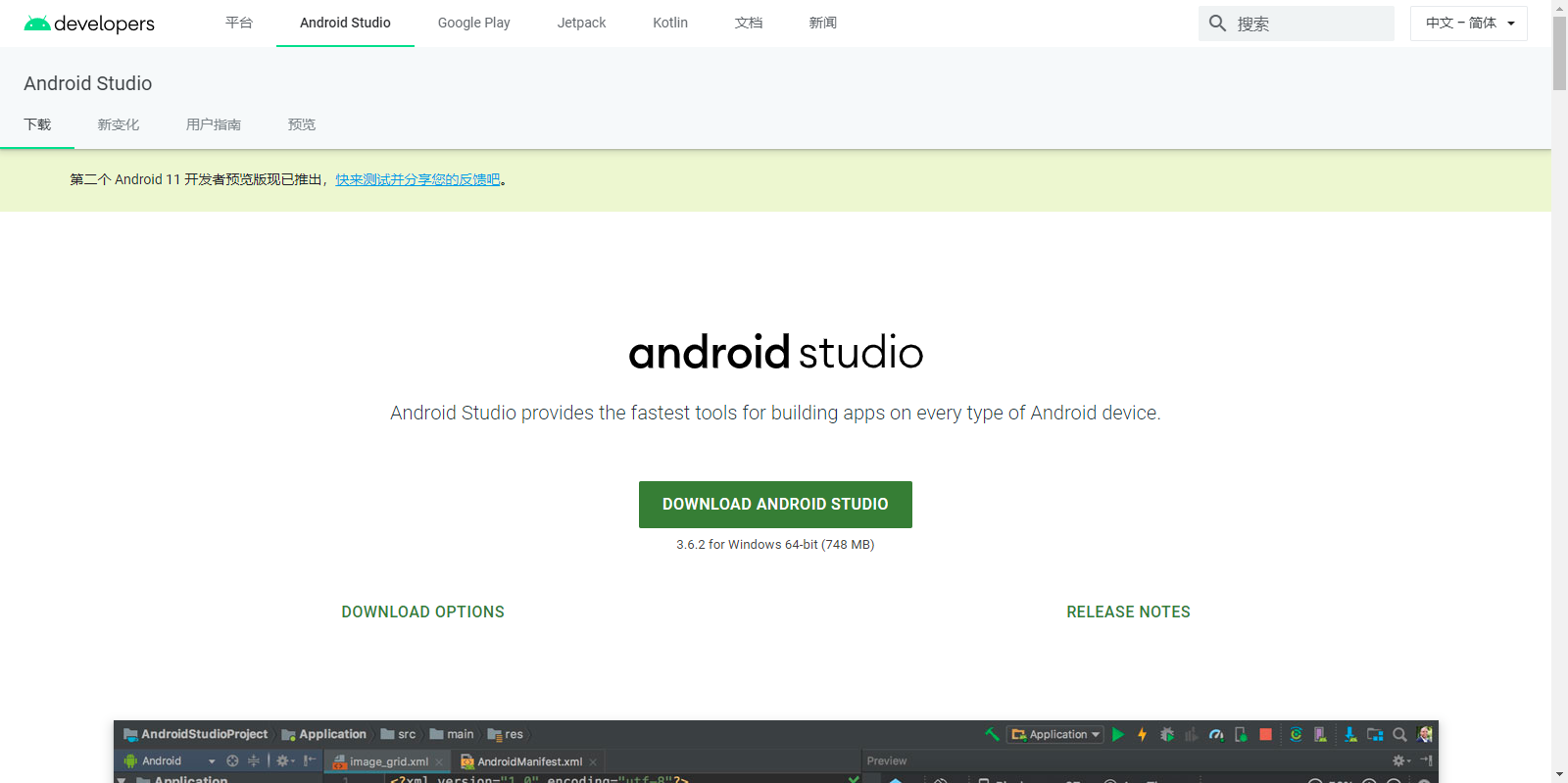This screenshot has height=783, width=1568.
Task: Open the 新闻 nav item
Action: pyautogui.click(x=823, y=23)
